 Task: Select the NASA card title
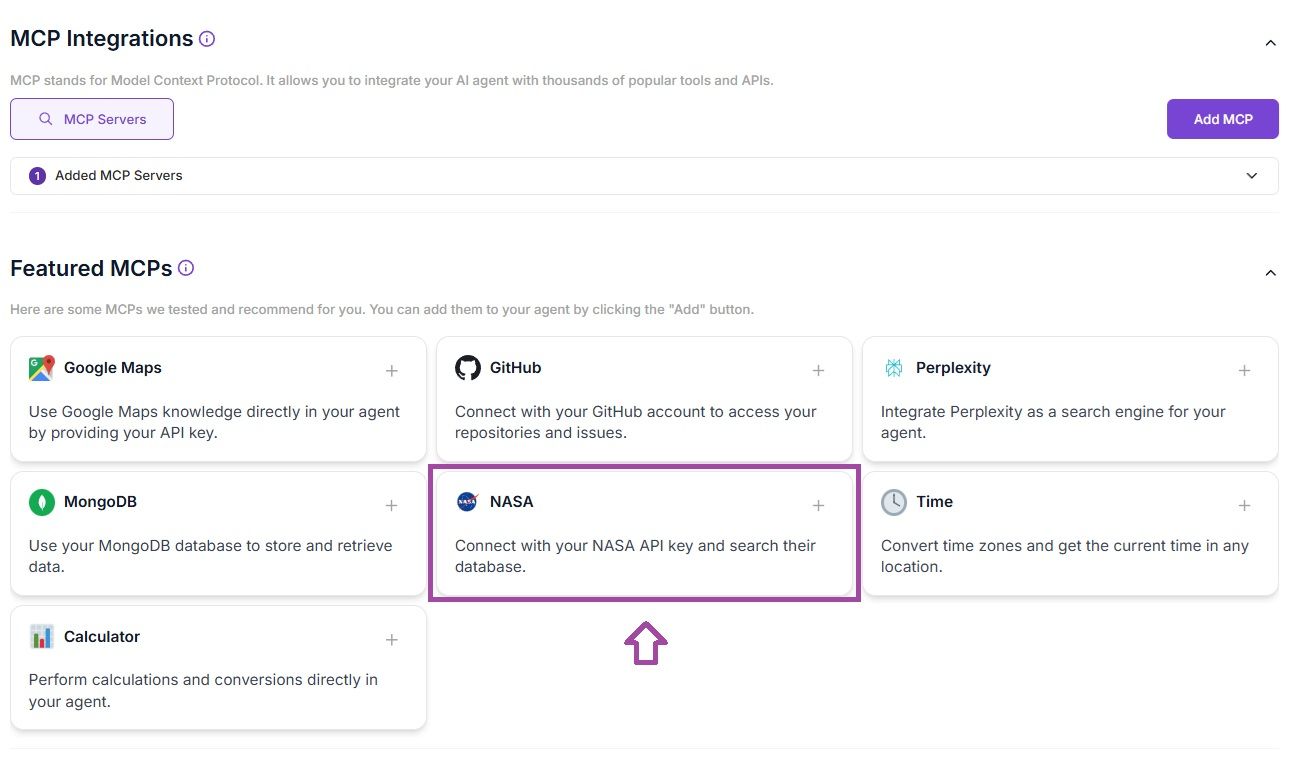coord(512,502)
